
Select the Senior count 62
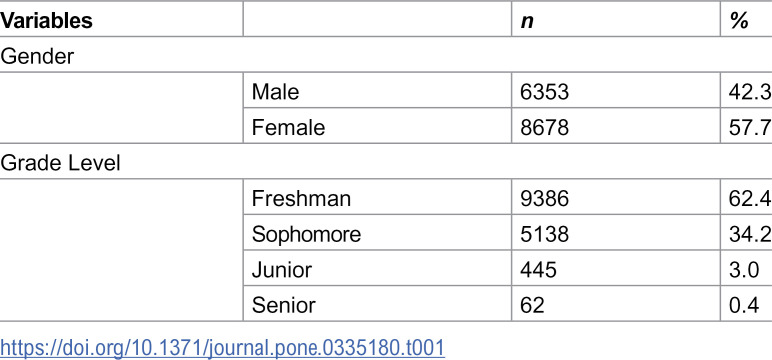[x=532, y=305]
